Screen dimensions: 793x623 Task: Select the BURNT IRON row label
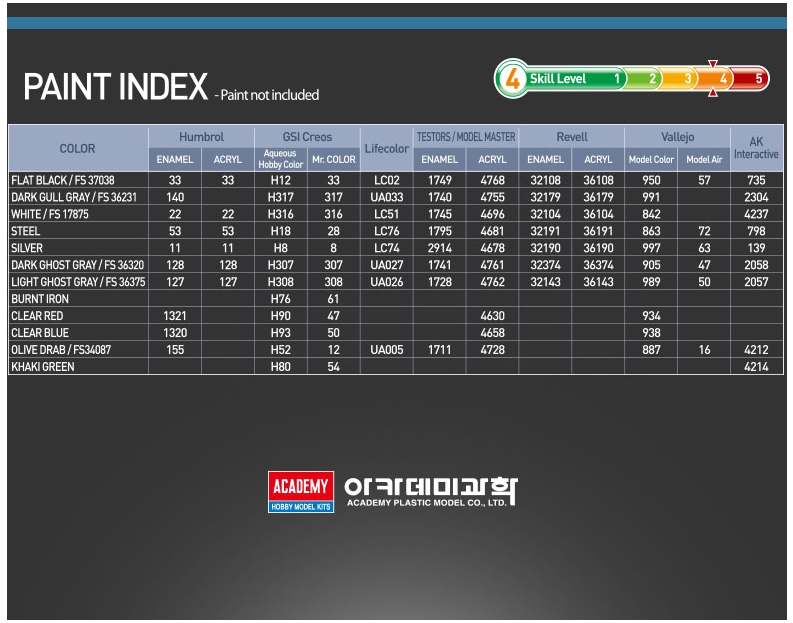tap(40, 299)
